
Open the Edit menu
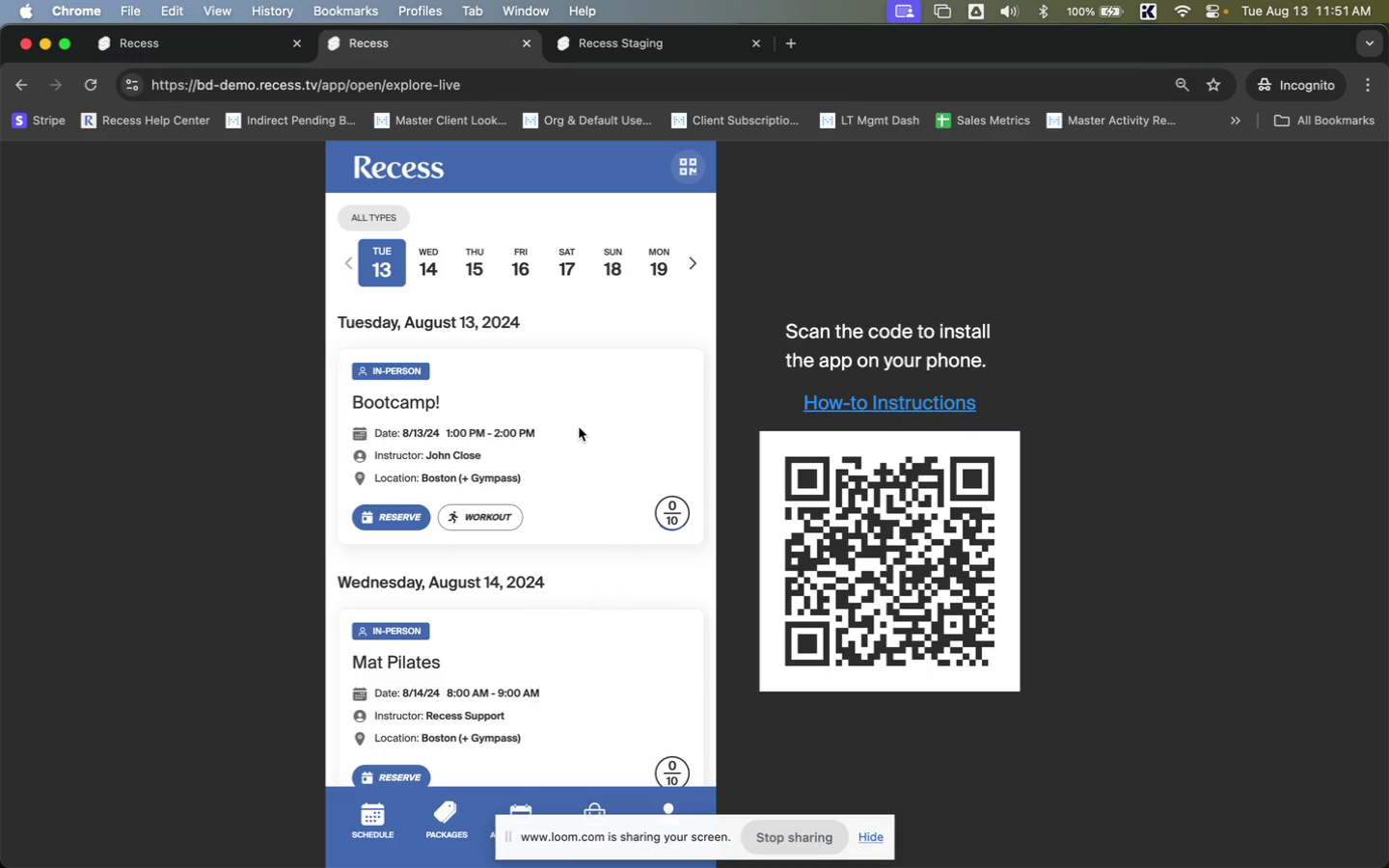click(172, 12)
